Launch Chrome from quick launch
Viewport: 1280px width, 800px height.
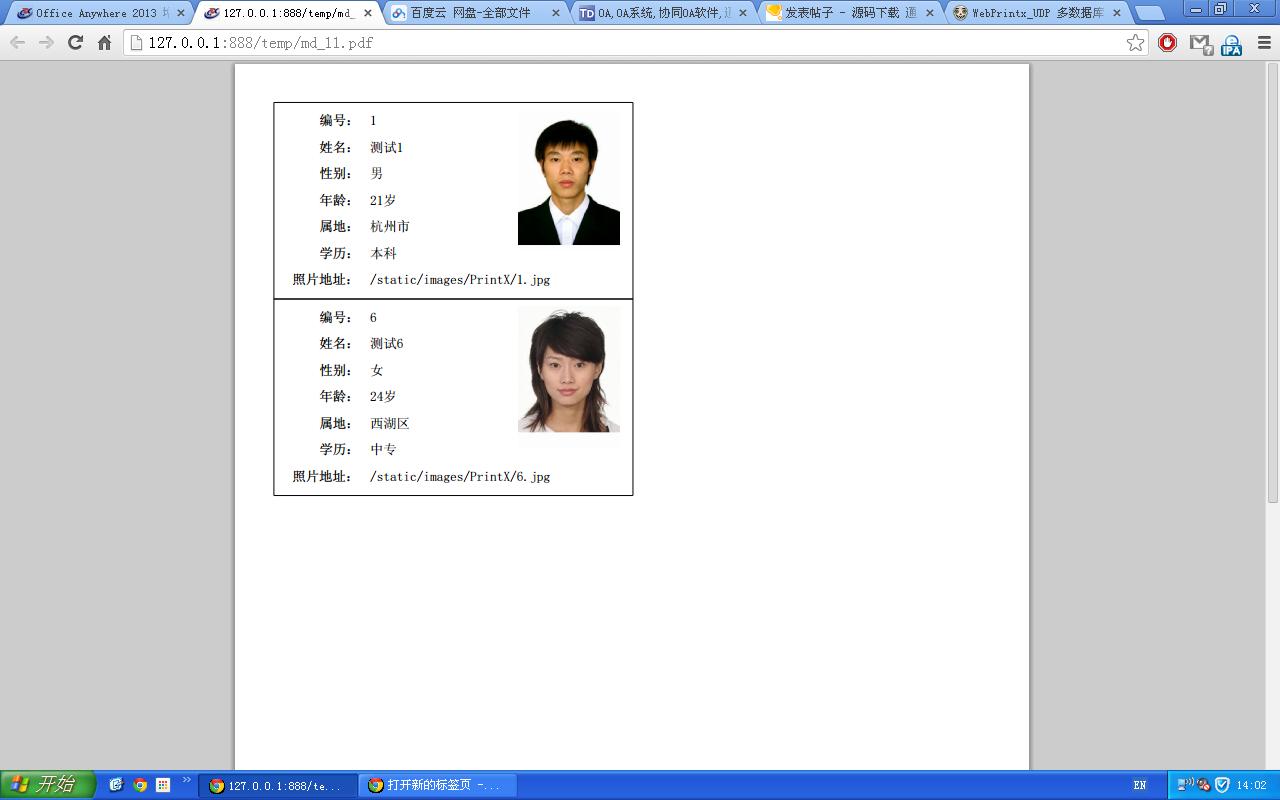[x=140, y=785]
